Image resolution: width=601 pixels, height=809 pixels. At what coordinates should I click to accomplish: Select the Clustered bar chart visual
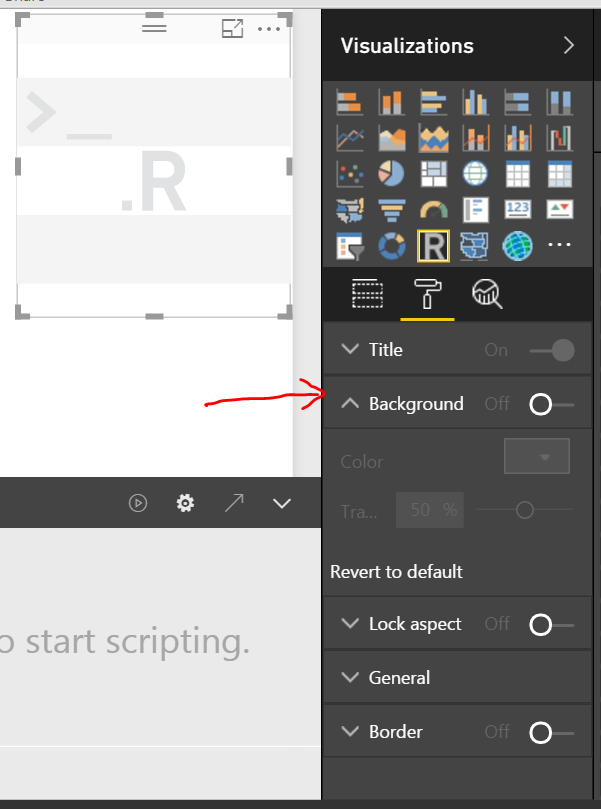(x=433, y=102)
